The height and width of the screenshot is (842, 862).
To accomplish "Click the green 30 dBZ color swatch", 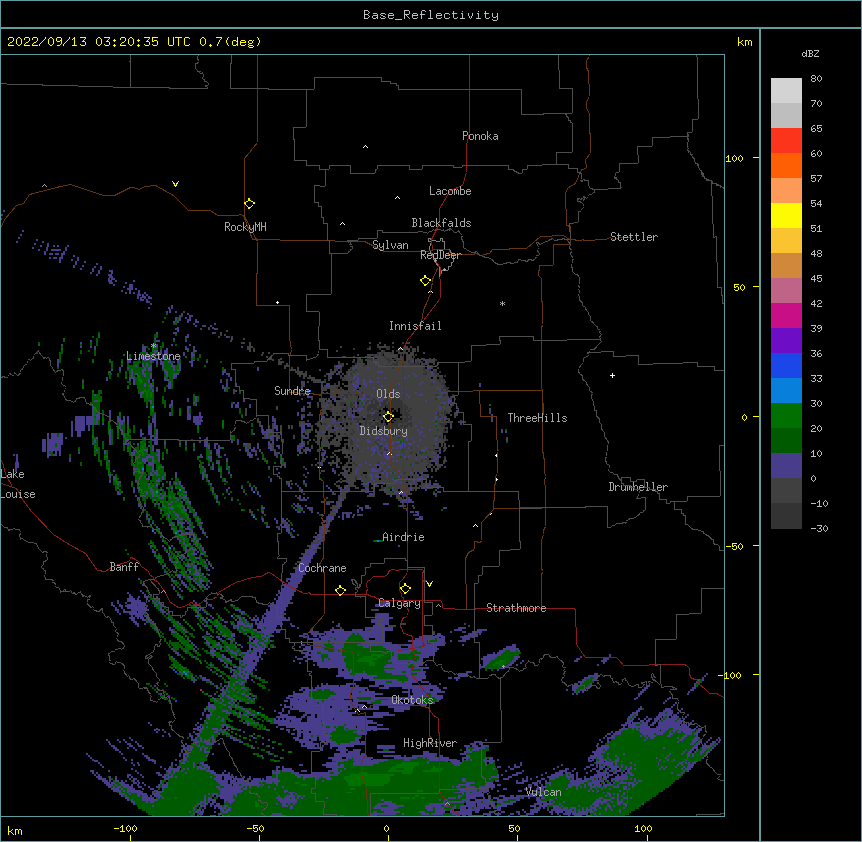I will pos(786,416).
